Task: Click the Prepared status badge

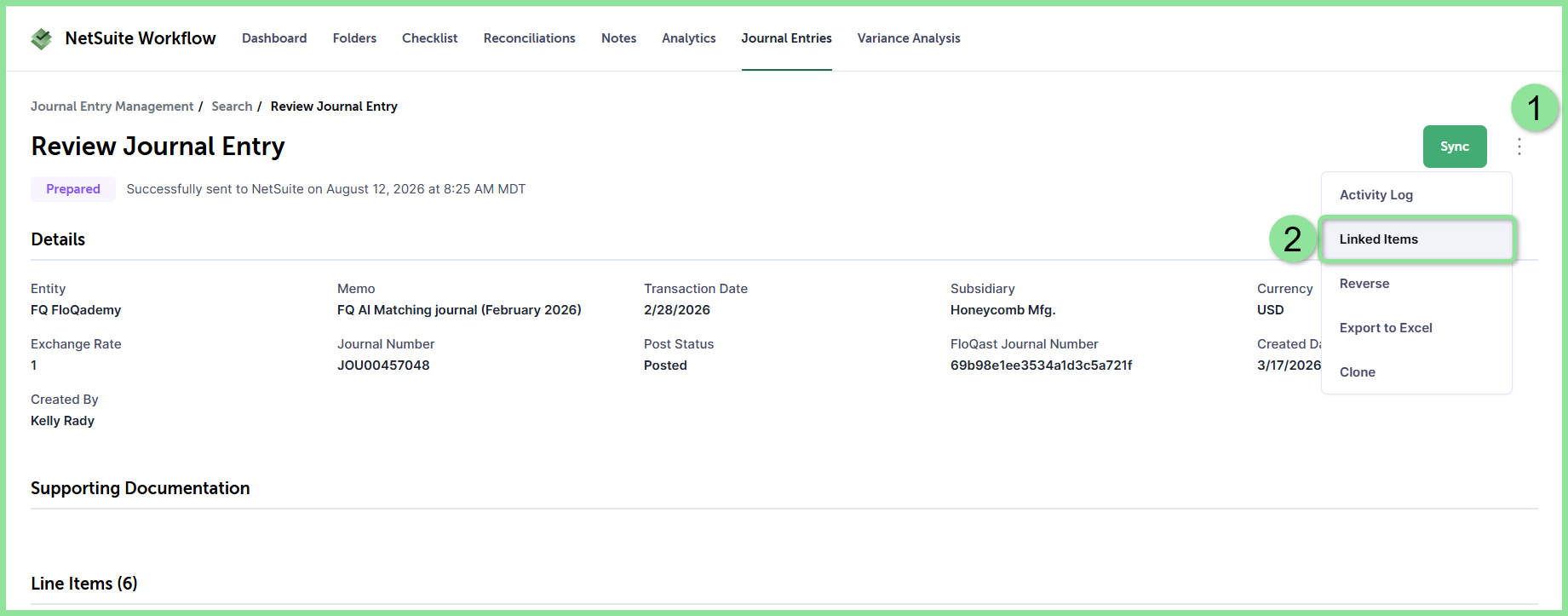Action: tap(73, 189)
